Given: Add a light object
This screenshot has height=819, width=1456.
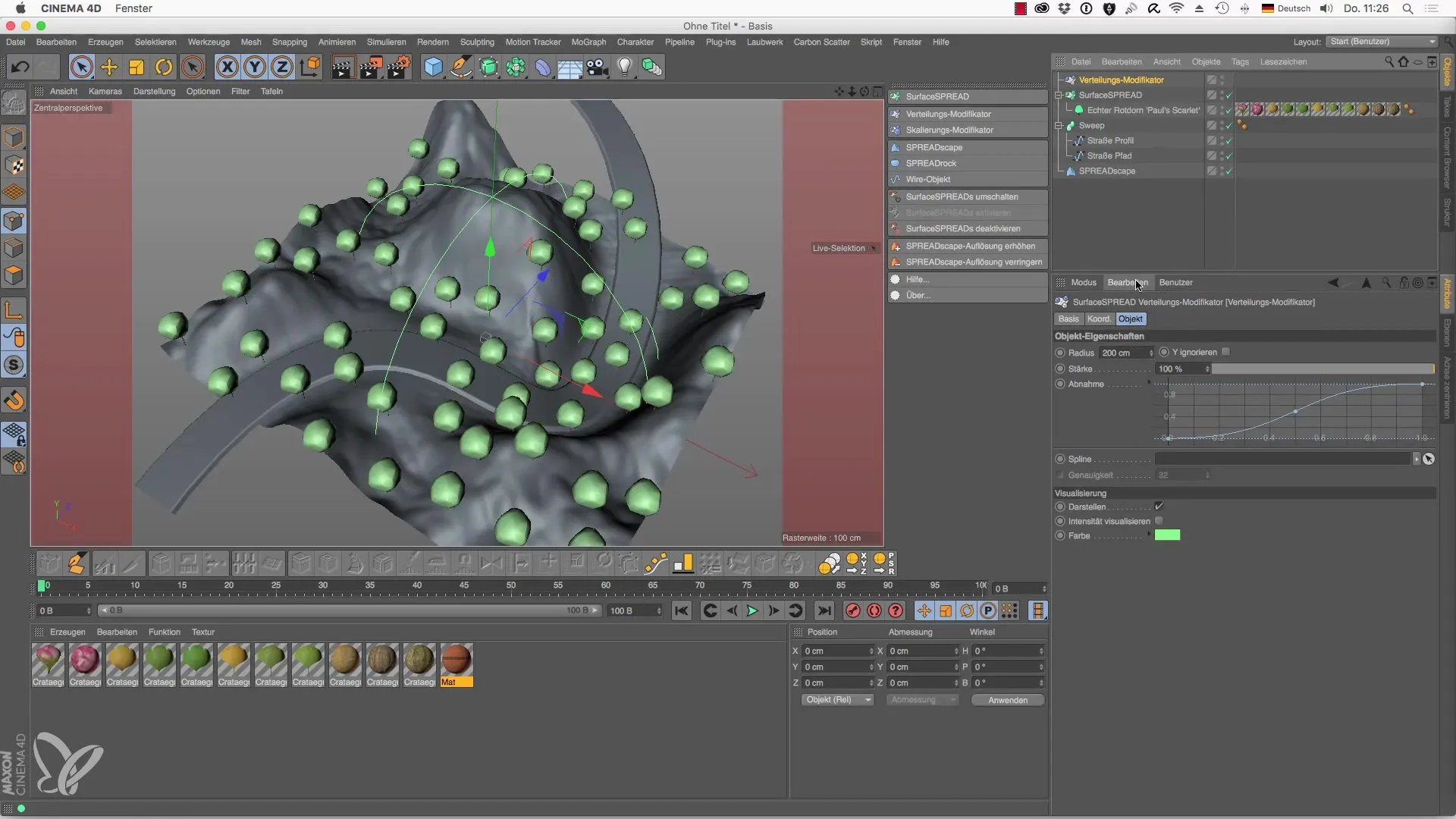Looking at the screenshot, I should [x=624, y=67].
